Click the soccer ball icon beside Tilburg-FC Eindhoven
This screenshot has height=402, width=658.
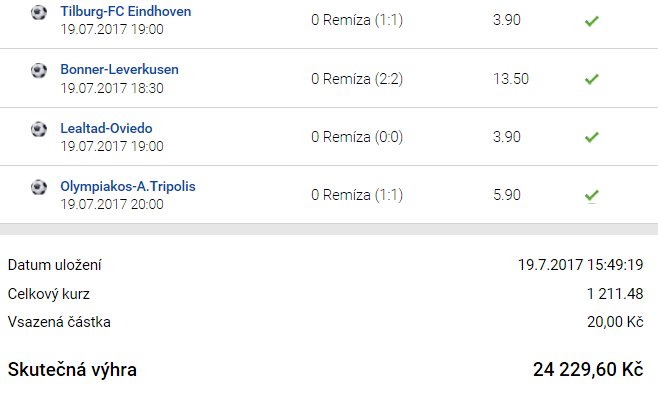point(39,13)
